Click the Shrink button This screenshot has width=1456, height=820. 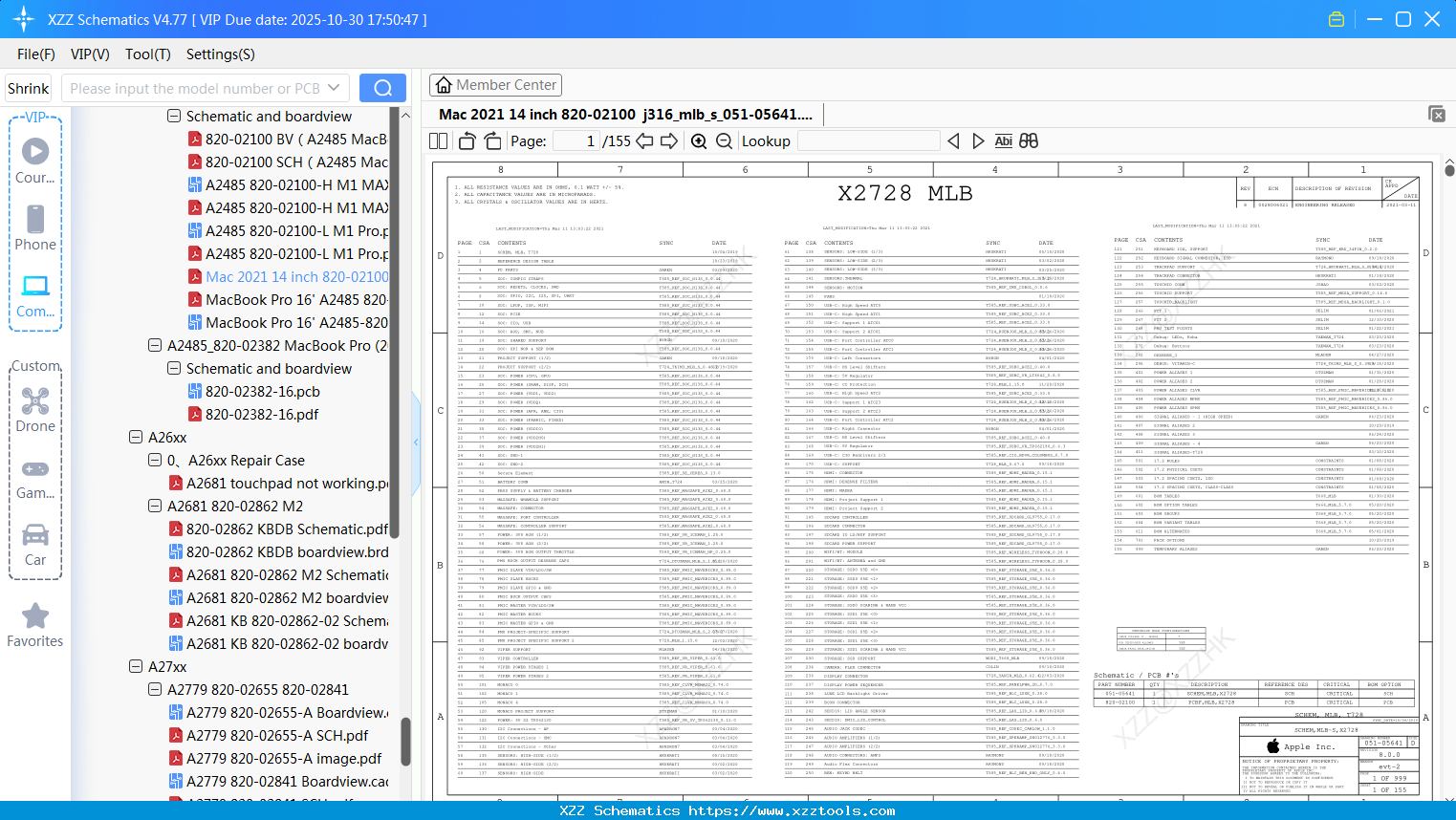click(x=29, y=88)
